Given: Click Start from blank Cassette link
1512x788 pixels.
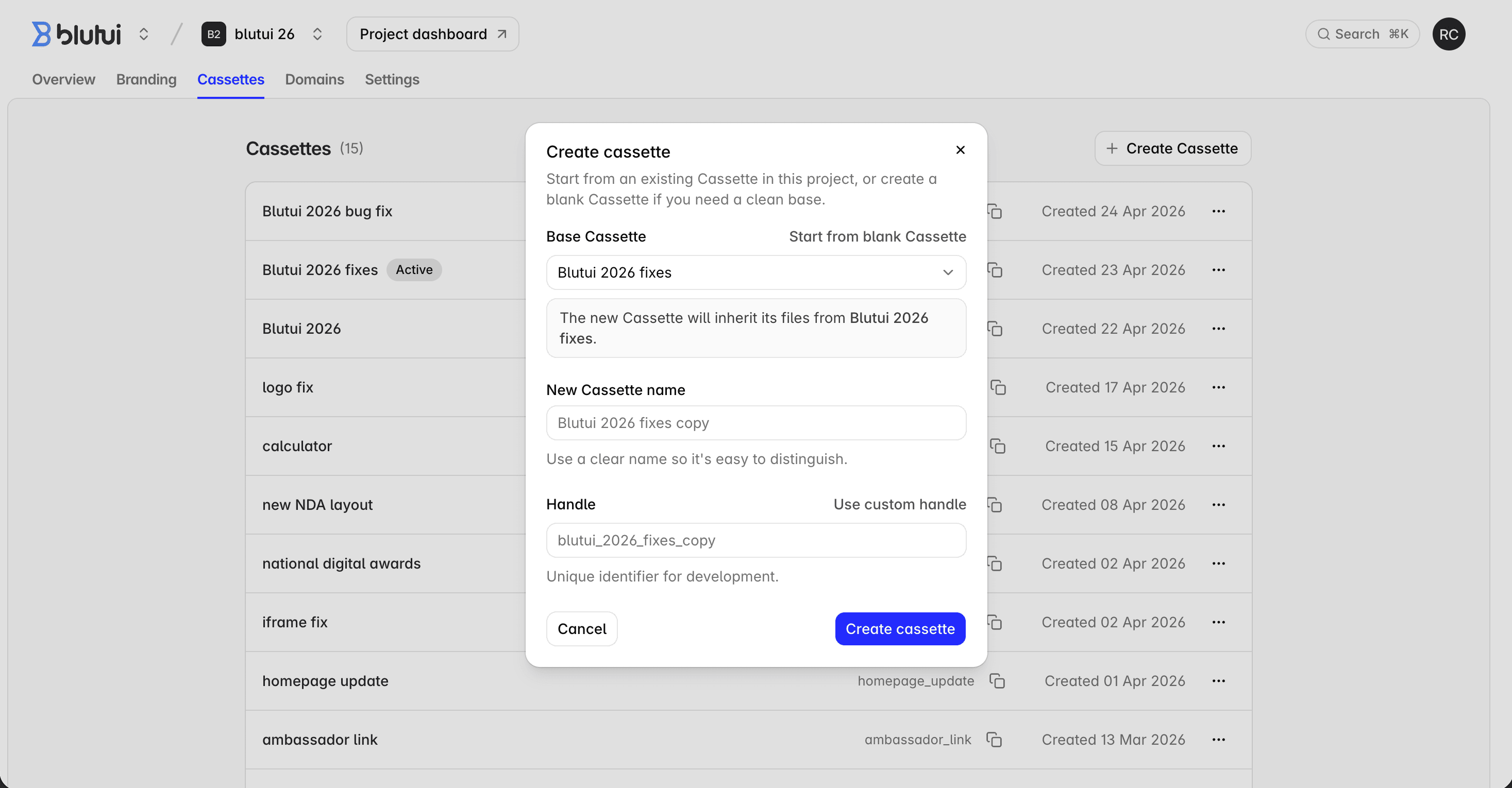Looking at the screenshot, I should tap(878, 236).
